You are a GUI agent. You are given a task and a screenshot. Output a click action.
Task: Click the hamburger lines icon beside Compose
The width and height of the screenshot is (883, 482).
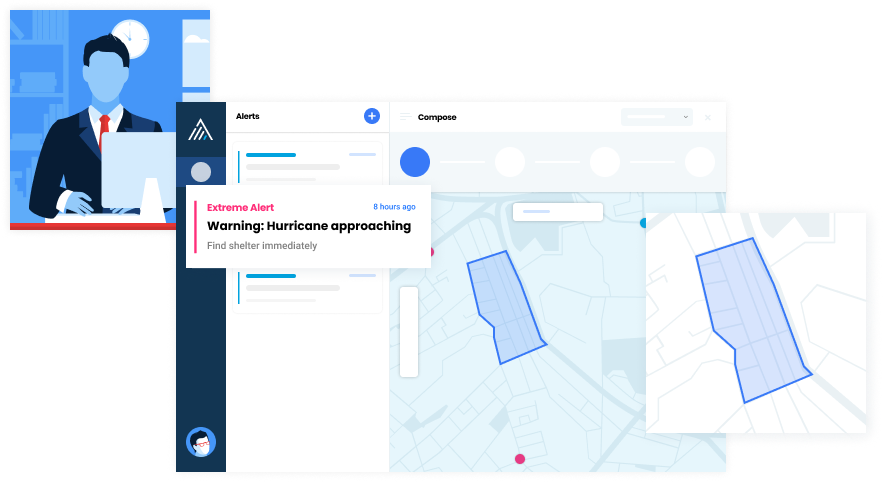(x=405, y=117)
